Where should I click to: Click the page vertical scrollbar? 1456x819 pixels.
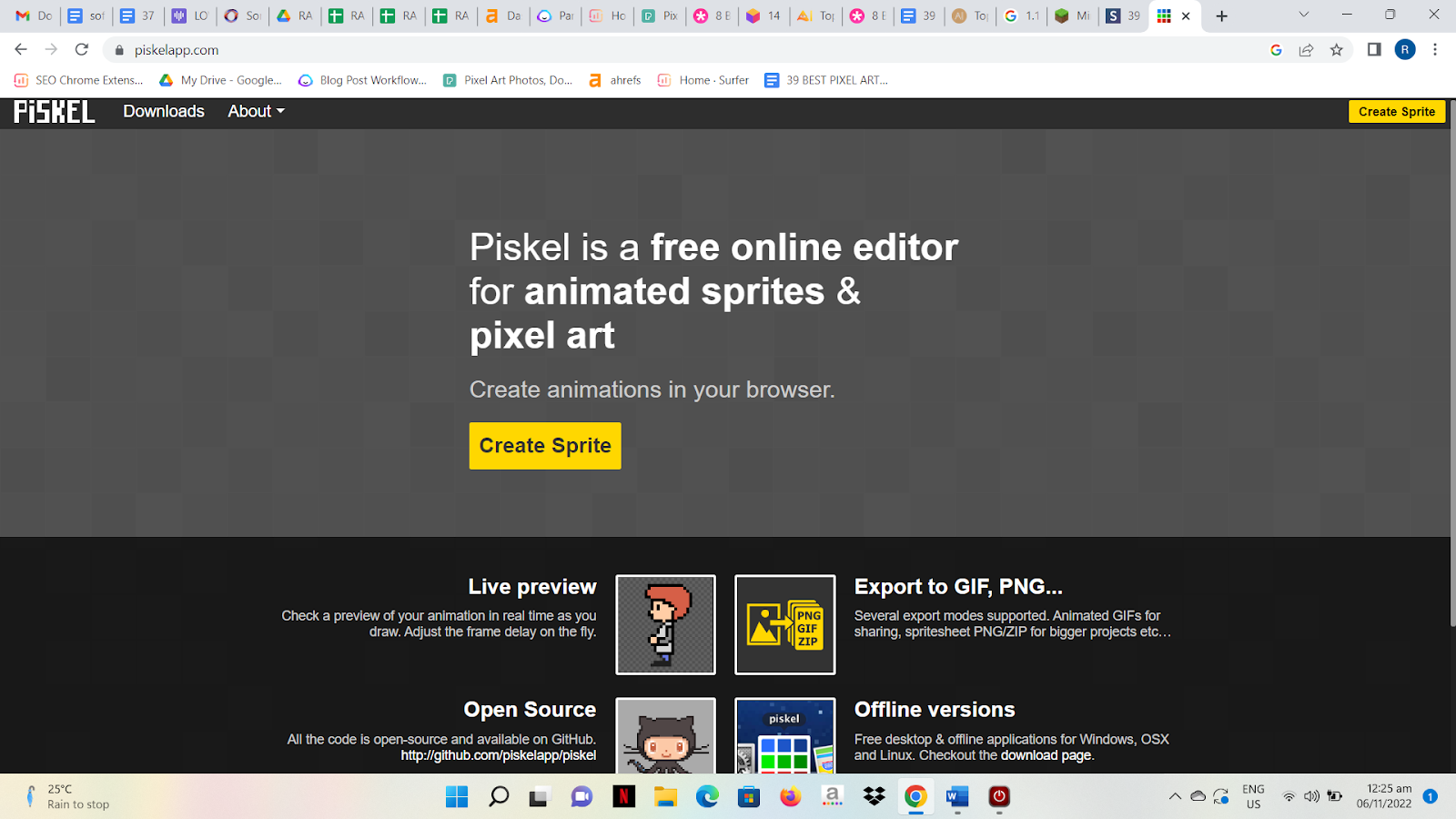point(1452,364)
